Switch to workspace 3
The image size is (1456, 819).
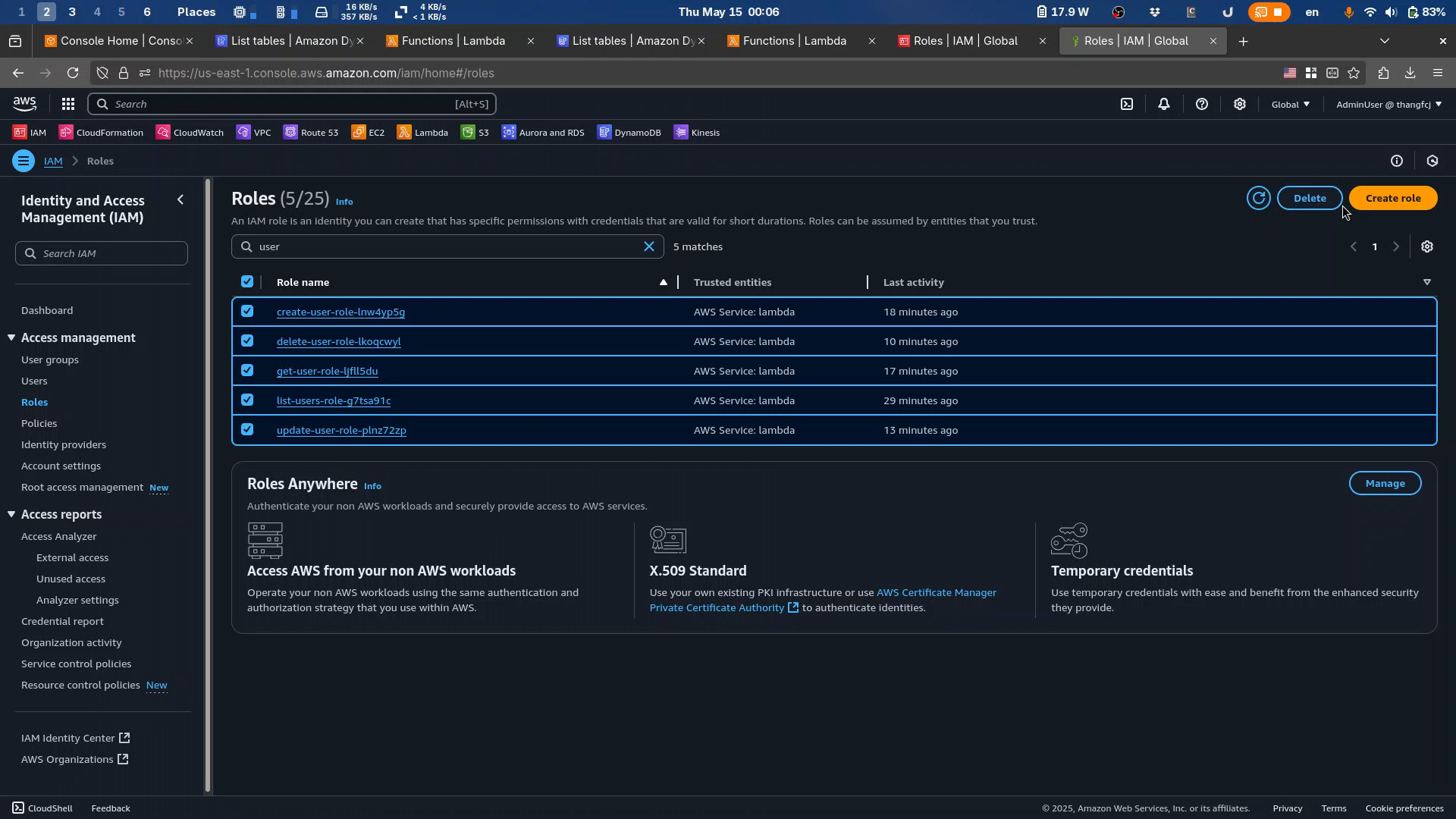[x=72, y=11]
